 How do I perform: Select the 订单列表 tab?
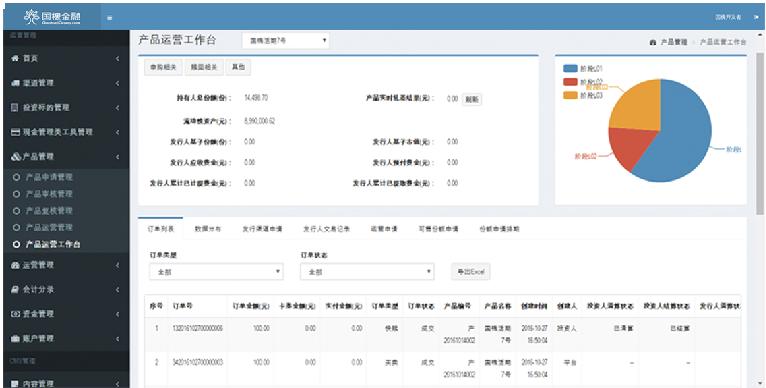coord(160,229)
